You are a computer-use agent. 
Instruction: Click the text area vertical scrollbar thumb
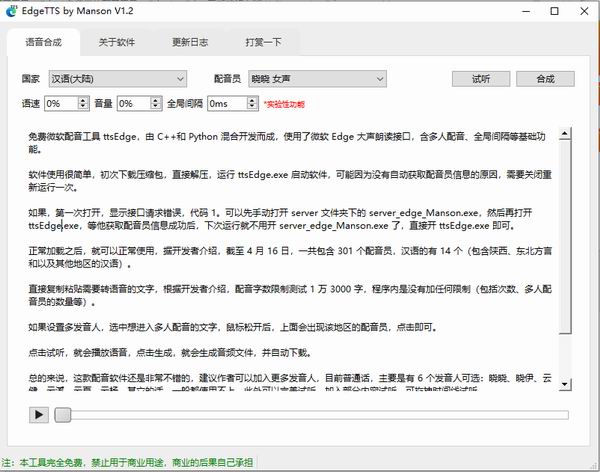[x=565, y=237]
